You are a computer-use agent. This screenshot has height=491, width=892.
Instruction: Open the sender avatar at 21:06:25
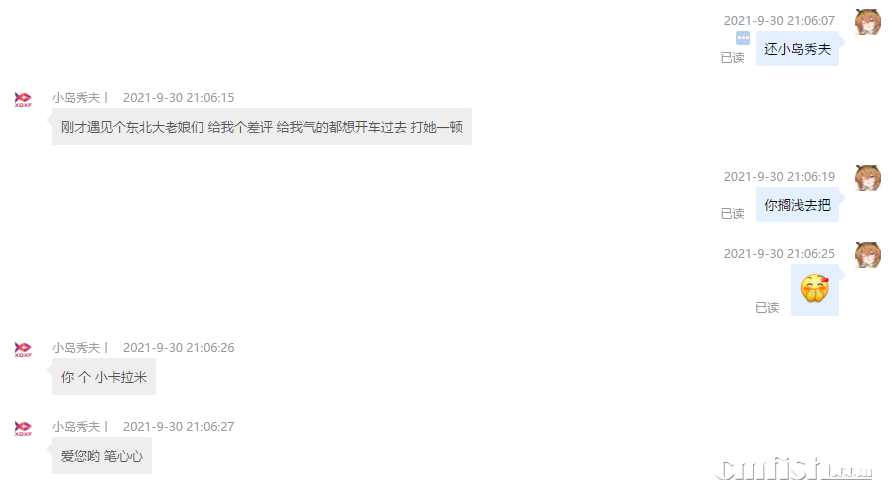tap(867, 255)
